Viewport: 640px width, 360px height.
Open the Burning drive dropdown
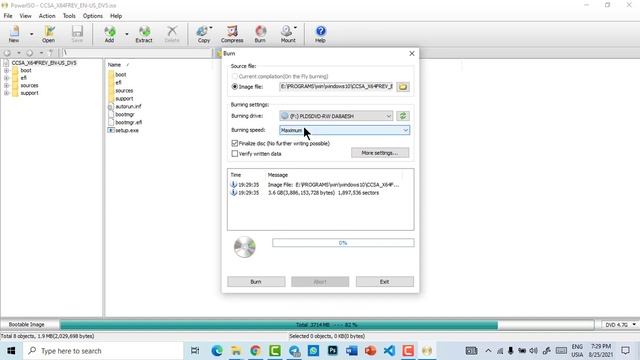pyautogui.click(x=336, y=116)
